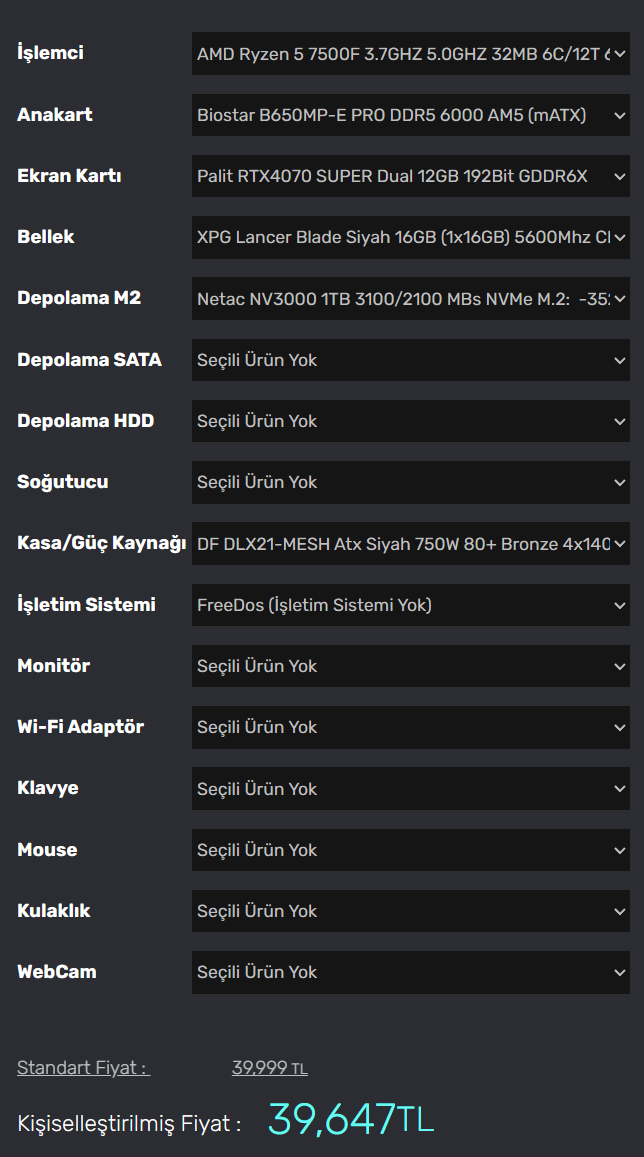This screenshot has width=644, height=1157.
Task: Open the Soğutucu cooler dropdown
Action: [x=411, y=483]
